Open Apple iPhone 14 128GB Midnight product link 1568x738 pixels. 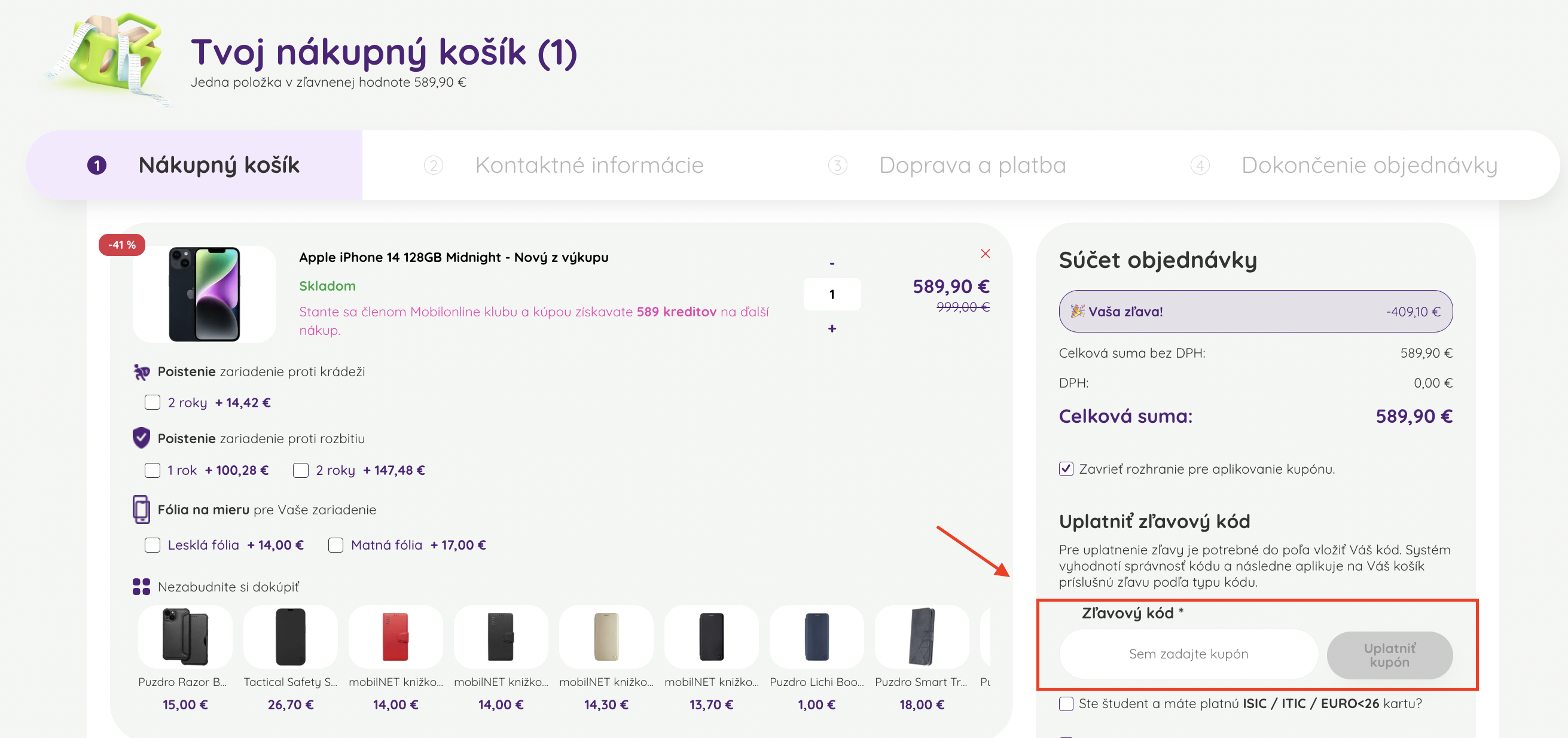click(x=453, y=257)
